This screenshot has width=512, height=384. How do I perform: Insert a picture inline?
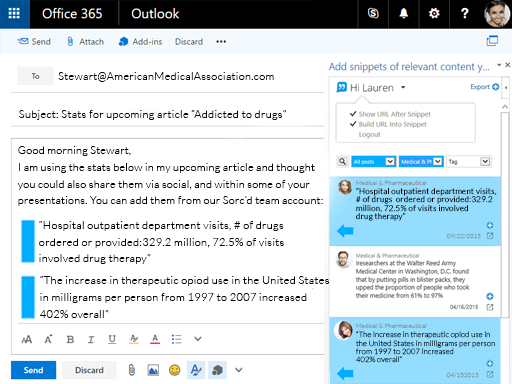(x=153, y=370)
